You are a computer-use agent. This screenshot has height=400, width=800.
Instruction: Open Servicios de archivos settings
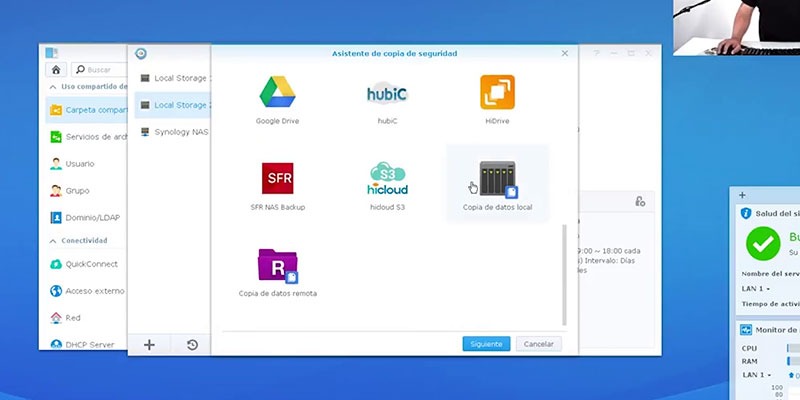[x=87, y=137]
